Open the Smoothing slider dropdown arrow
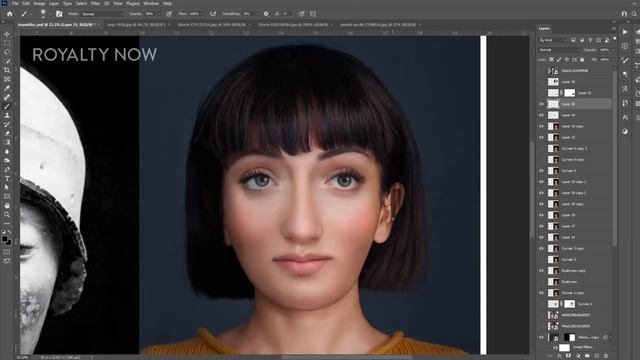Image resolution: width=640 pixels, height=360 pixels. 257,14
